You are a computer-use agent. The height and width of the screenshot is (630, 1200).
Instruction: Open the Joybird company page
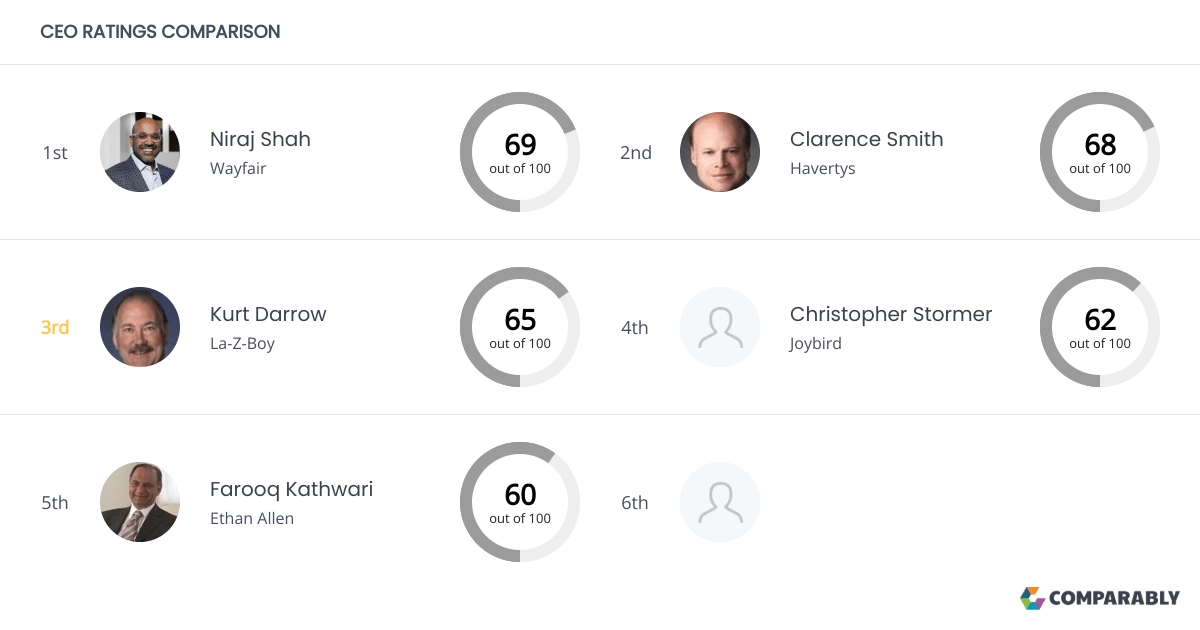pos(815,343)
